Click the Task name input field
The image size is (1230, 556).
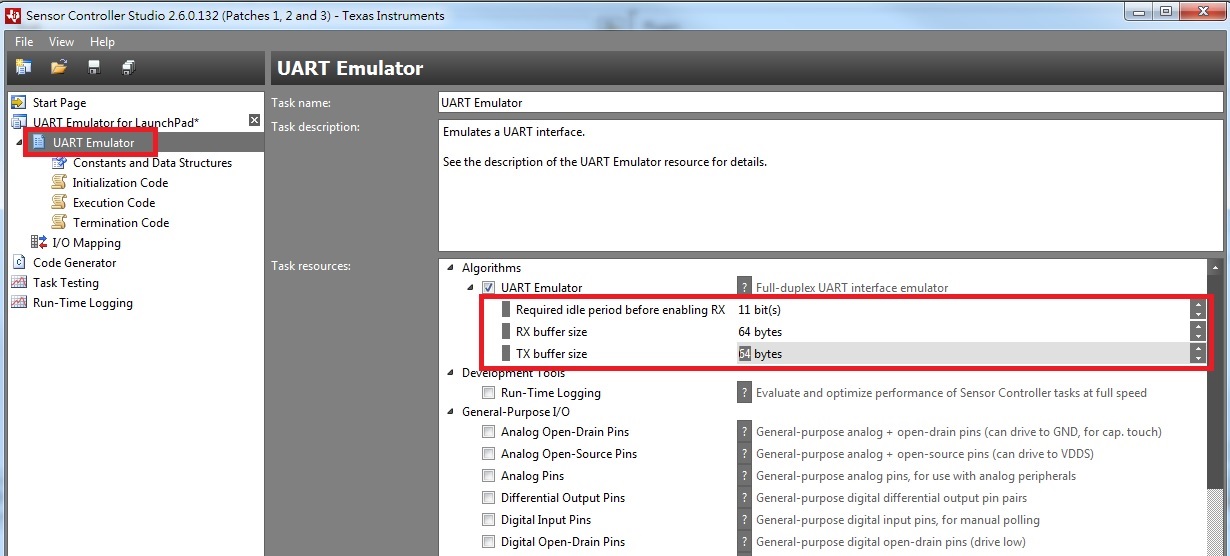coord(831,102)
